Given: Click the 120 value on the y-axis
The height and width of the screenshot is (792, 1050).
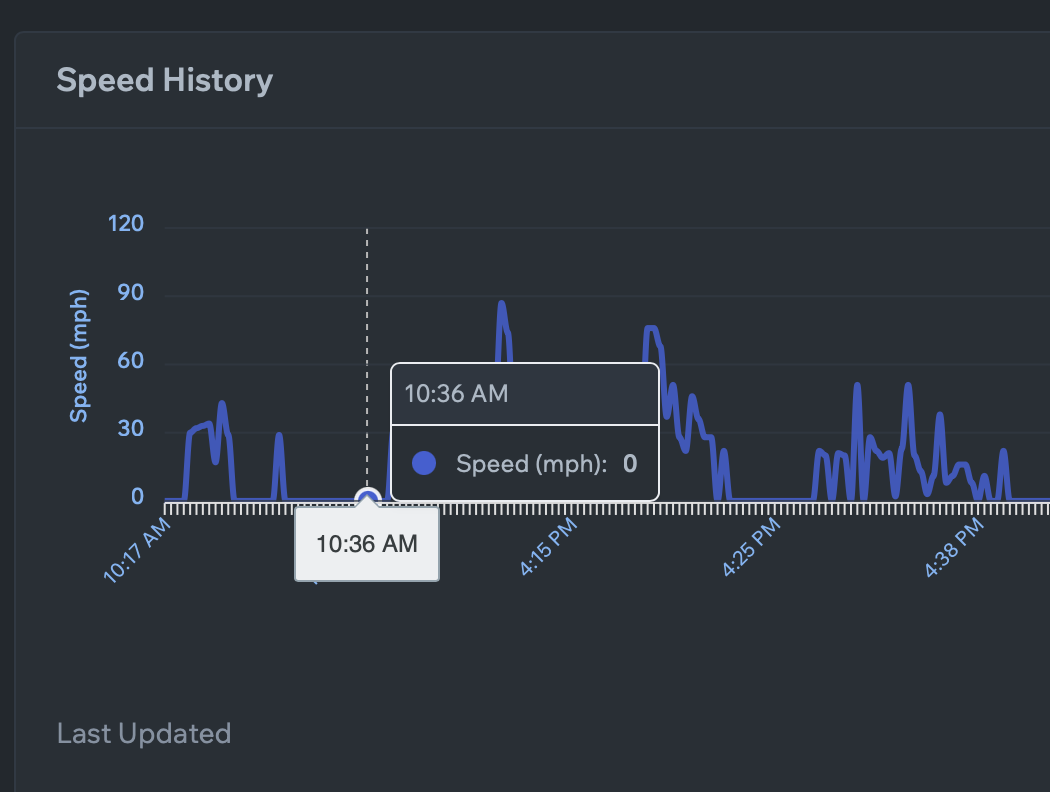Looking at the screenshot, I should pos(125,224).
